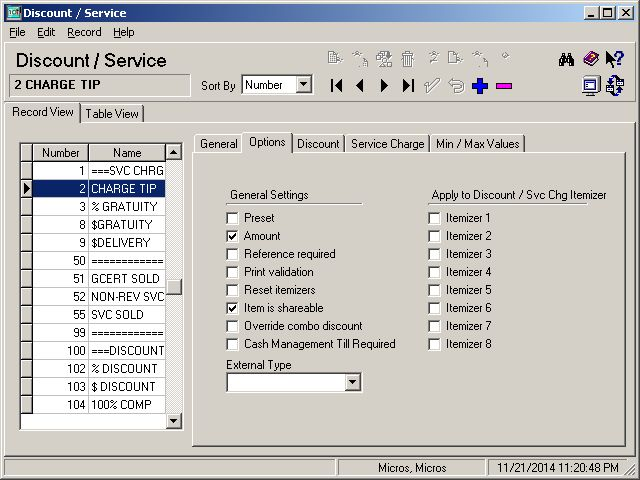640x480 pixels.
Task: Select the % GRATUITY record
Action: pyautogui.click(x=99, y=207)
